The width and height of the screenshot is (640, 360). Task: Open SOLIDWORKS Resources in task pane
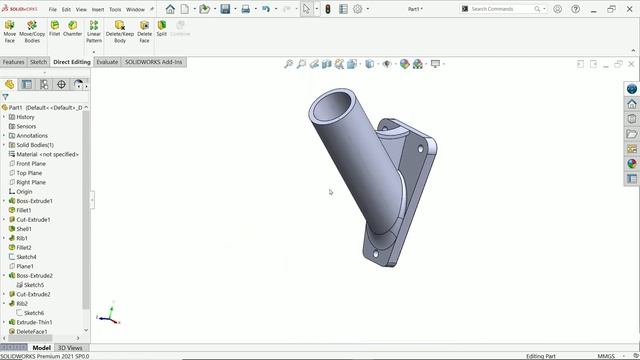coord(632,104)
